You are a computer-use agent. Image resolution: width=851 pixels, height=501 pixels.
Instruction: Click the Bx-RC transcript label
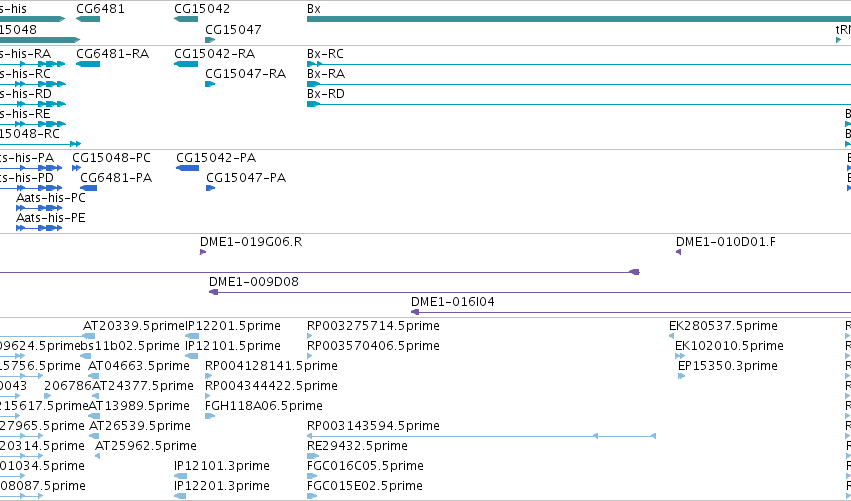click(x=326, y=54)
